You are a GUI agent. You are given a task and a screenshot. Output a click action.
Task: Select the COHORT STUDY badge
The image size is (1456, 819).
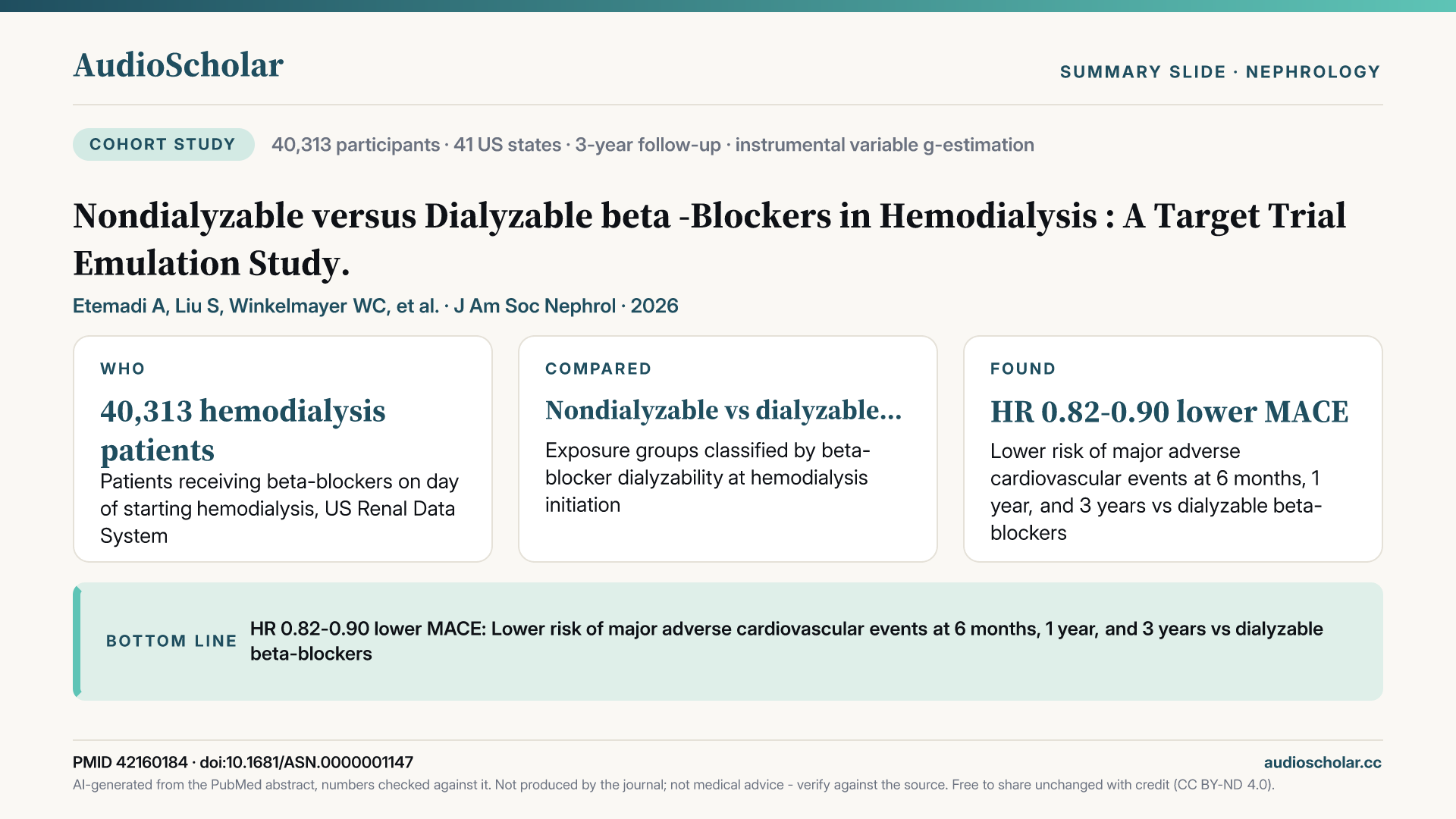[163, 144]
